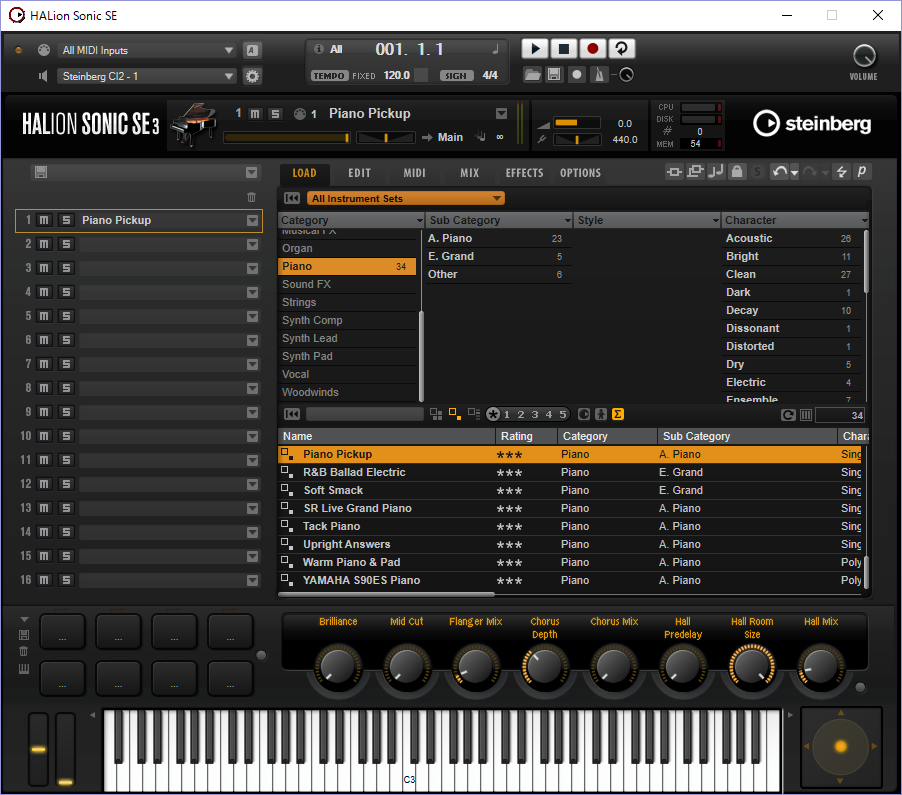The width and height of the screenshot is (902, 795).
Task: Switch to the EDIT tab
Action: [x=359, y=172]
